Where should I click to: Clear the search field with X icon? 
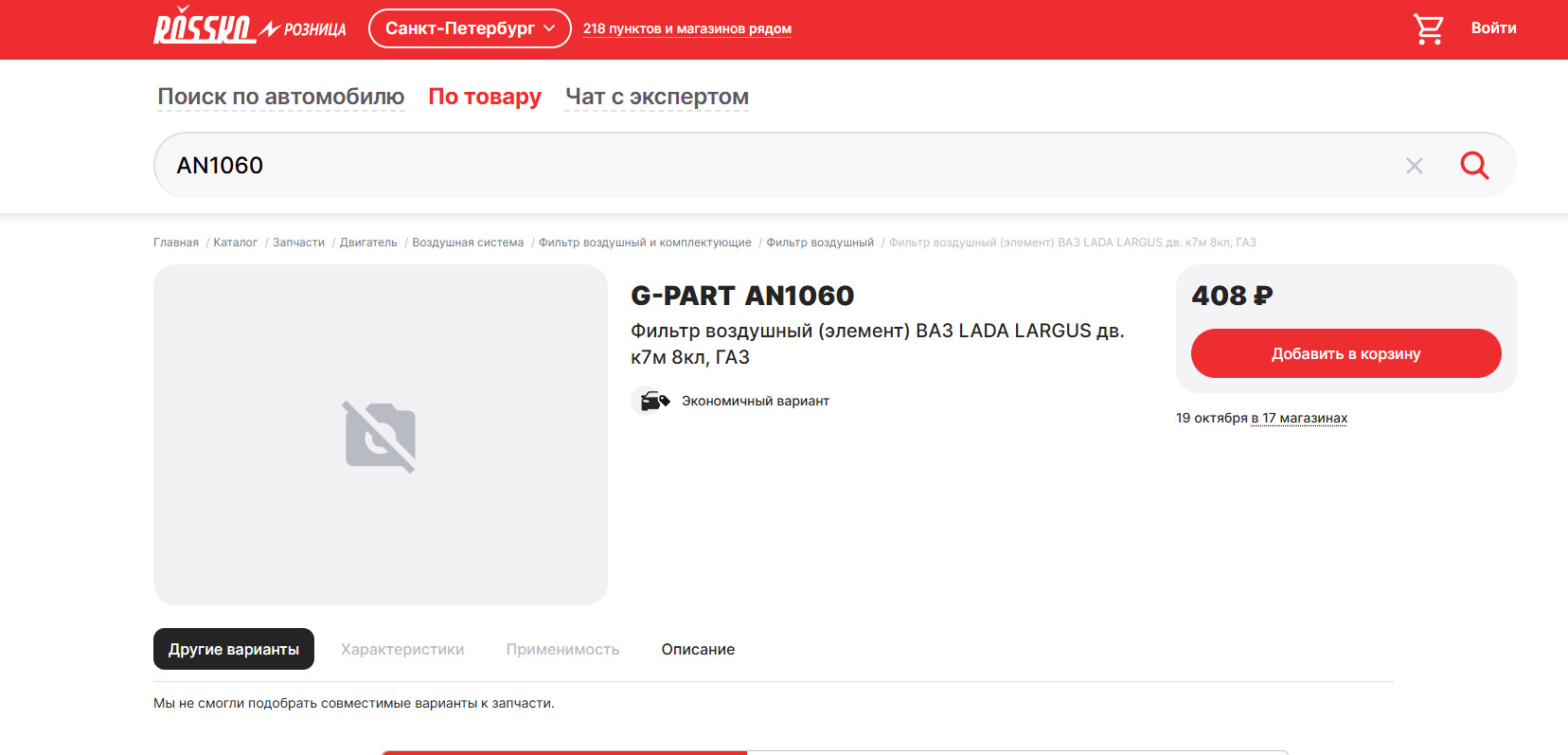point(1415,166)
